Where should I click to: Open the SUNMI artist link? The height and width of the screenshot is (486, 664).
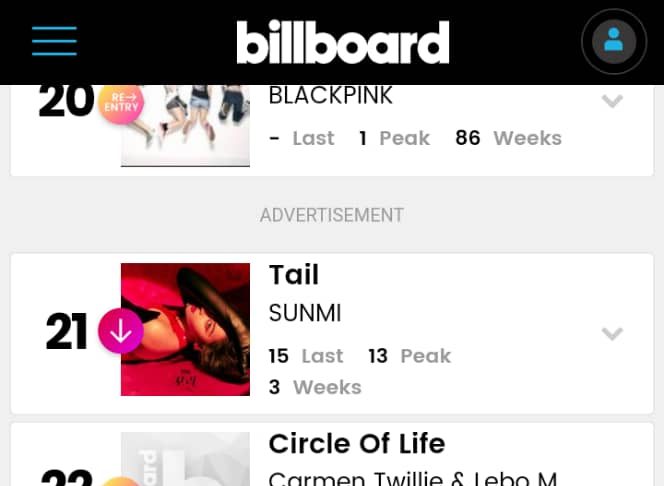click(x=305, y=313)
